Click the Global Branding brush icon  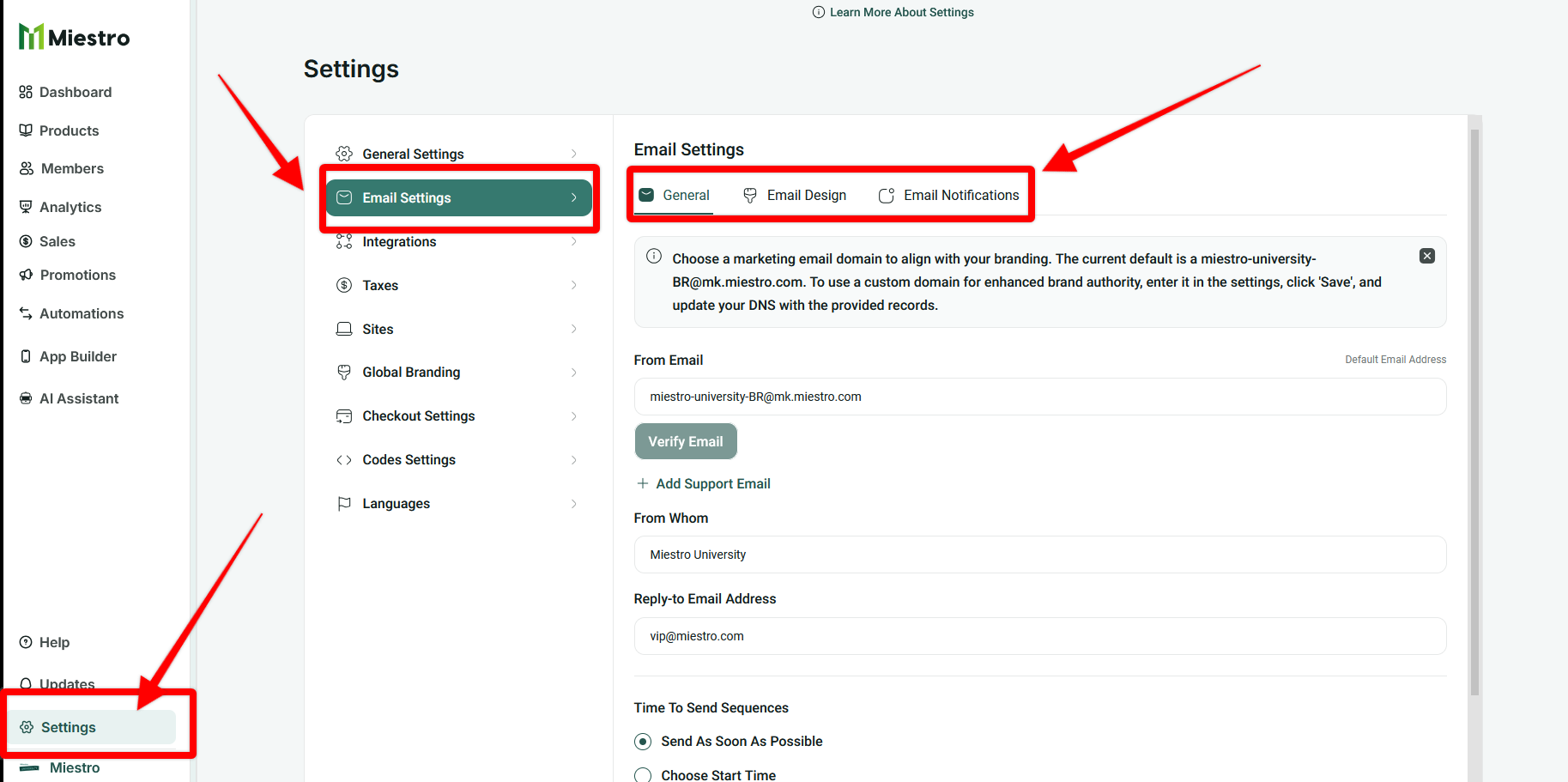pyautogui.click(x=344, y=372)
